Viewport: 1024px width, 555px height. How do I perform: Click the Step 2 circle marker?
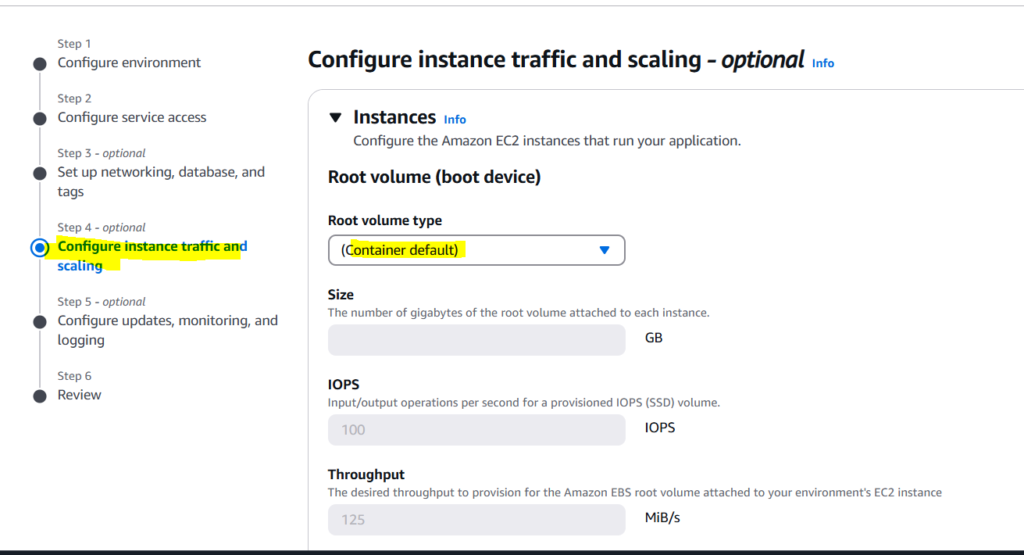click(39, 118)
